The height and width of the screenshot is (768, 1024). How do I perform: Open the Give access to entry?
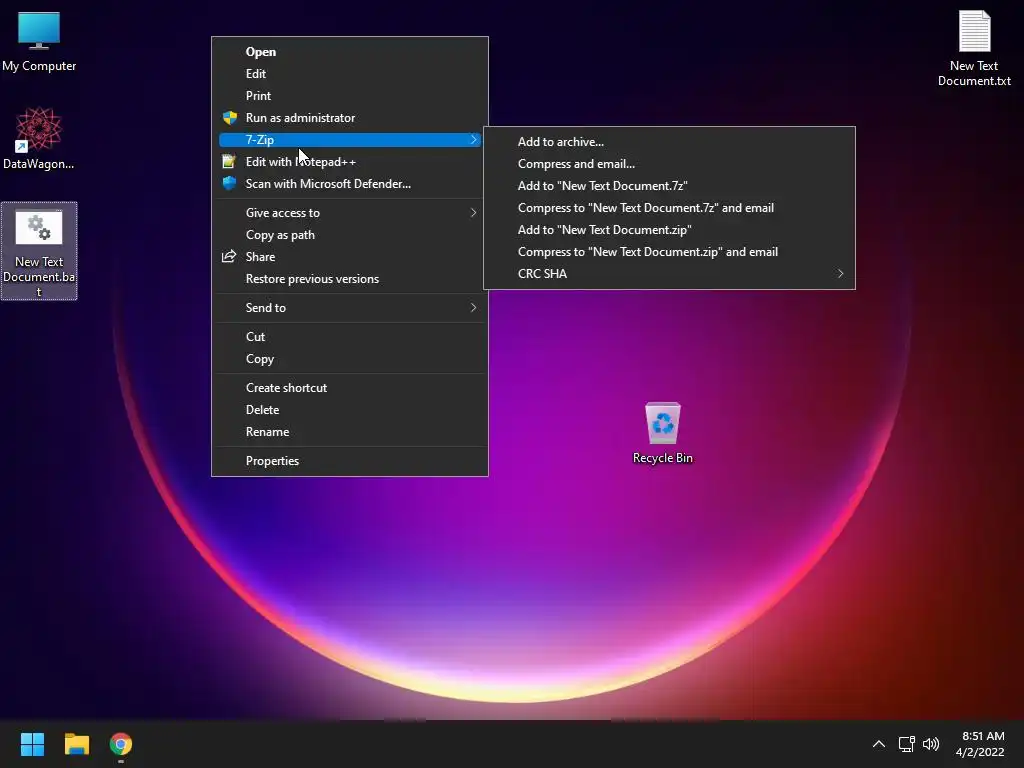(349, 212)
